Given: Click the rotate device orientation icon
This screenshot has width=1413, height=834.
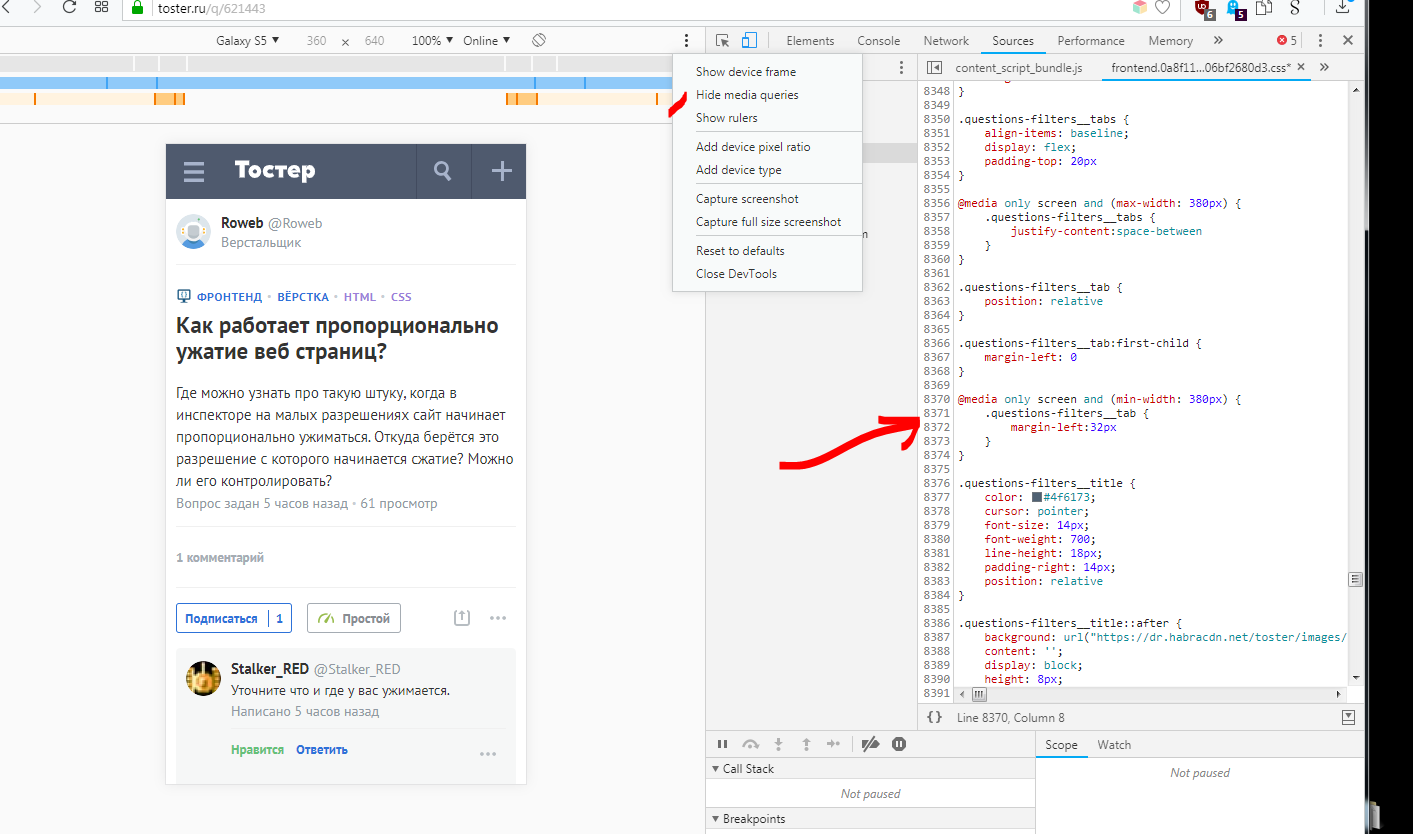Looking at the screenshot, I should [x=538, y=41].
